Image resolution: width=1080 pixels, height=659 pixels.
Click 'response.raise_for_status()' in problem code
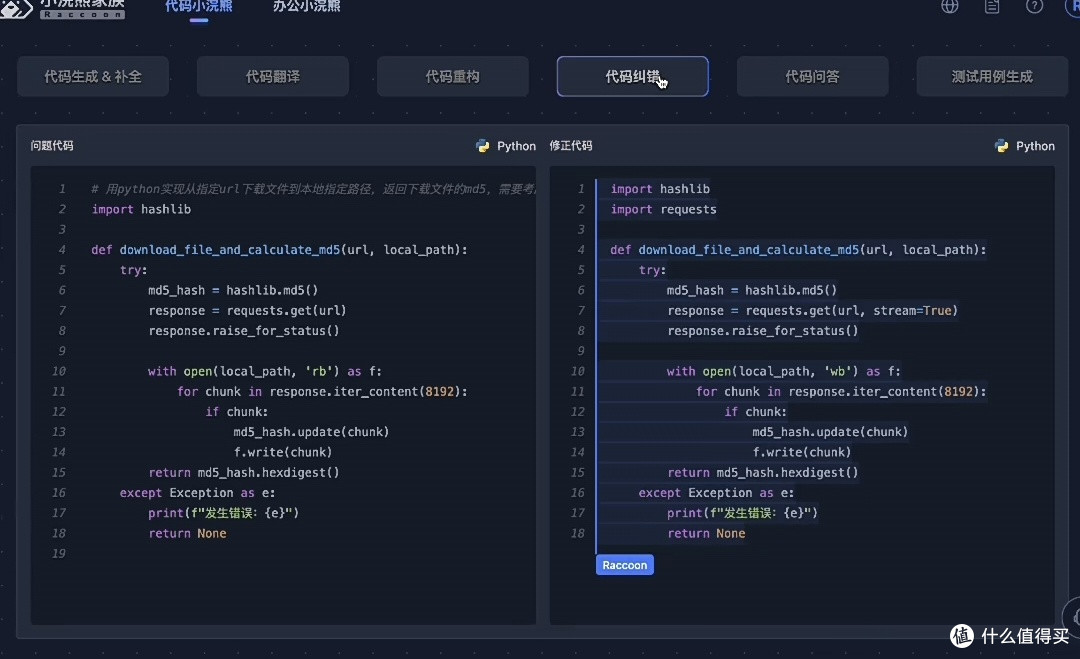244,331
